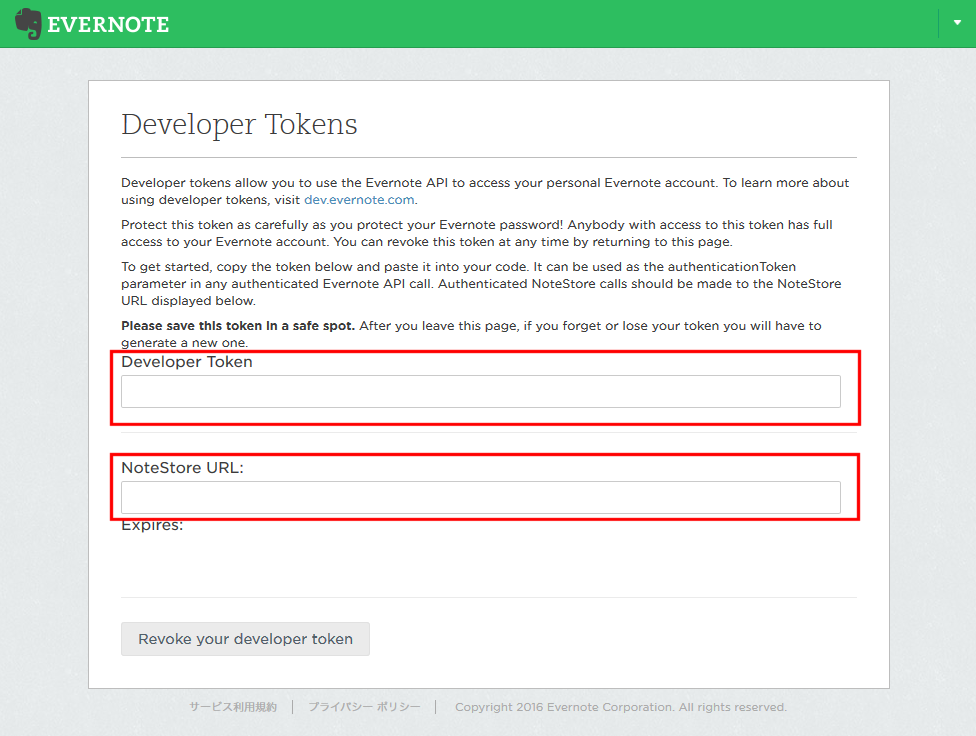This screenshot has height=736, width=976.
Task: Click the Developer Tokens page heading
Action: 239,124
